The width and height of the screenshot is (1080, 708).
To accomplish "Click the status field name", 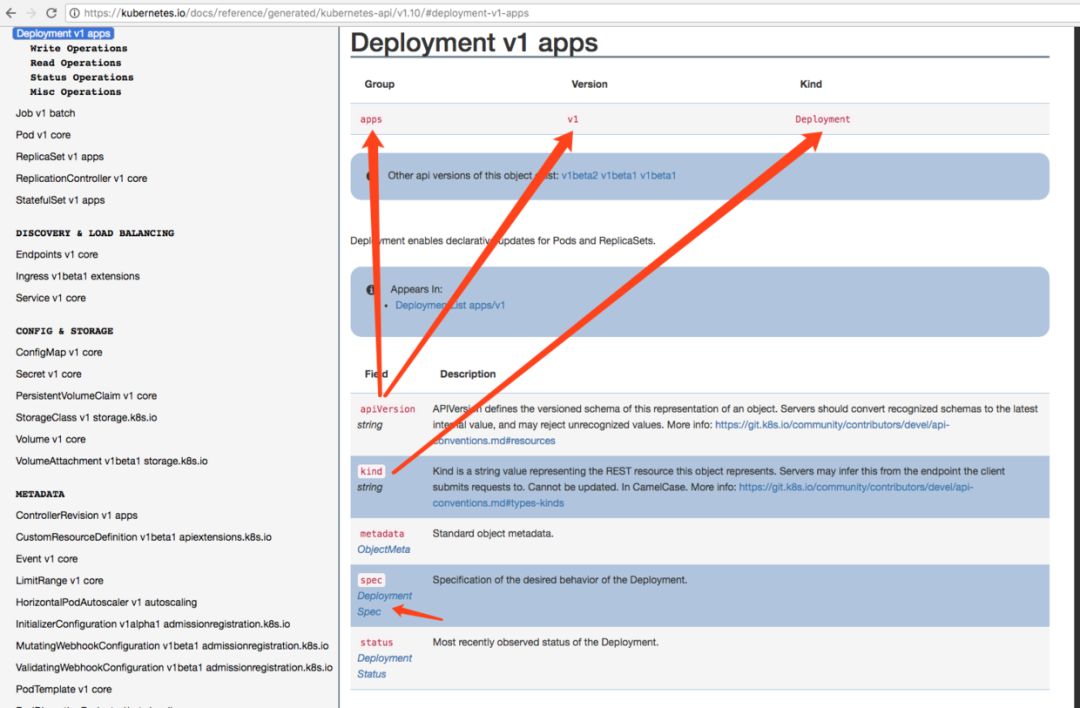I will pos(376,643).
